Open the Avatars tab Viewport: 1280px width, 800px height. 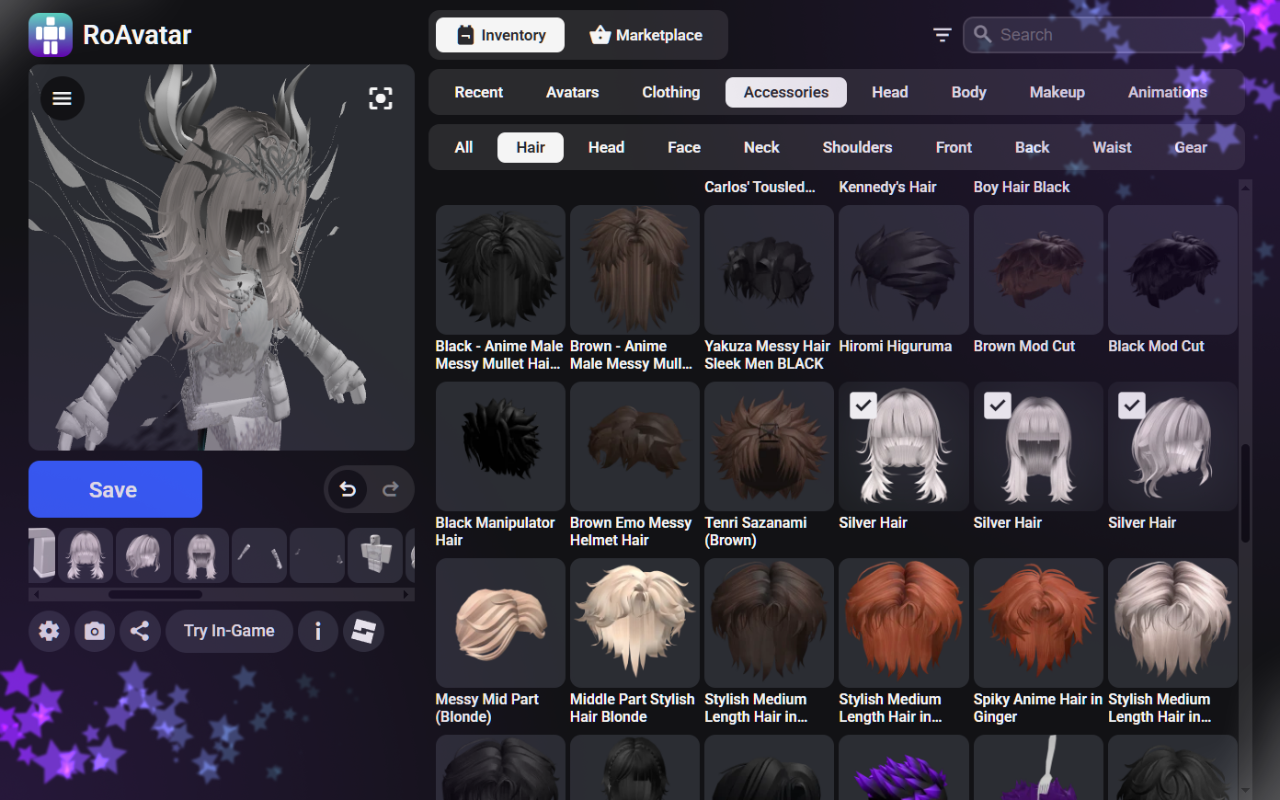tap(572, 92)
